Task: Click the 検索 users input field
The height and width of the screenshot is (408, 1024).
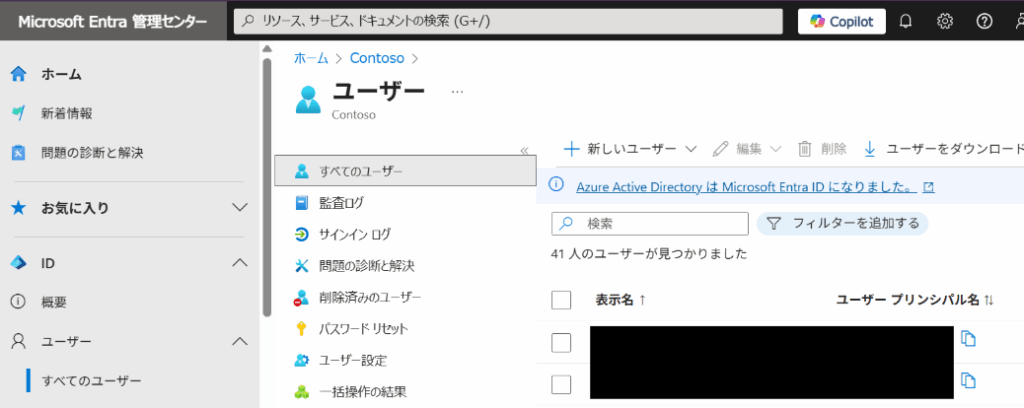Action: pos(650,223)
